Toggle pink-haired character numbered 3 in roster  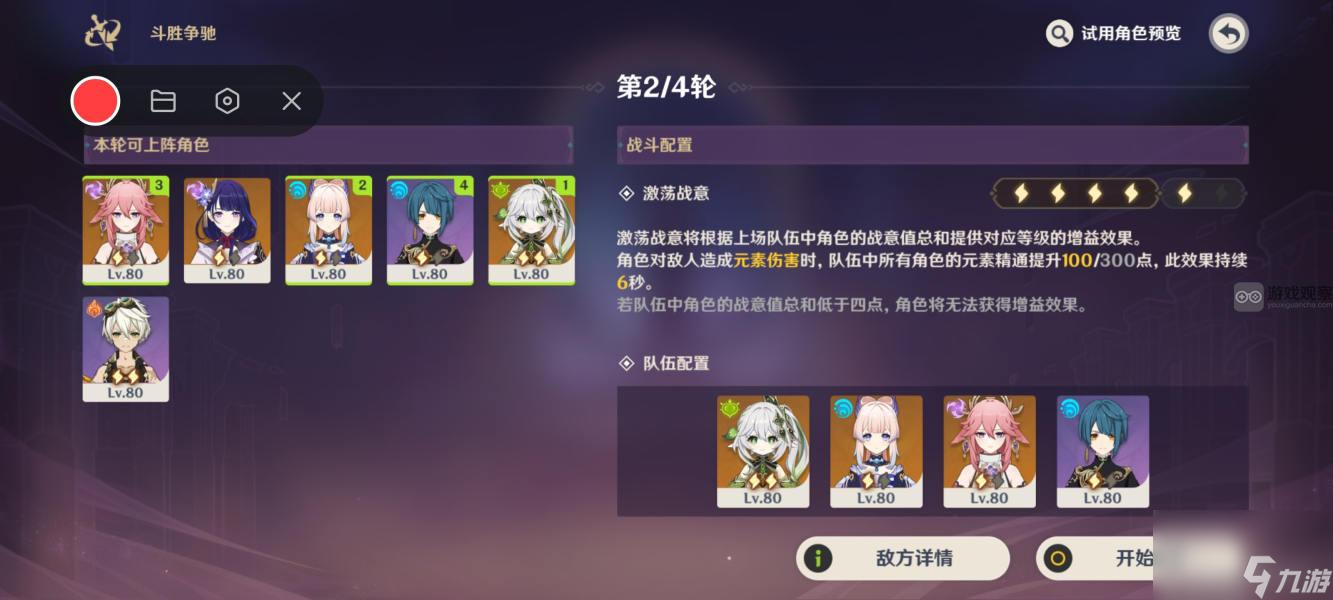point(126,231)
